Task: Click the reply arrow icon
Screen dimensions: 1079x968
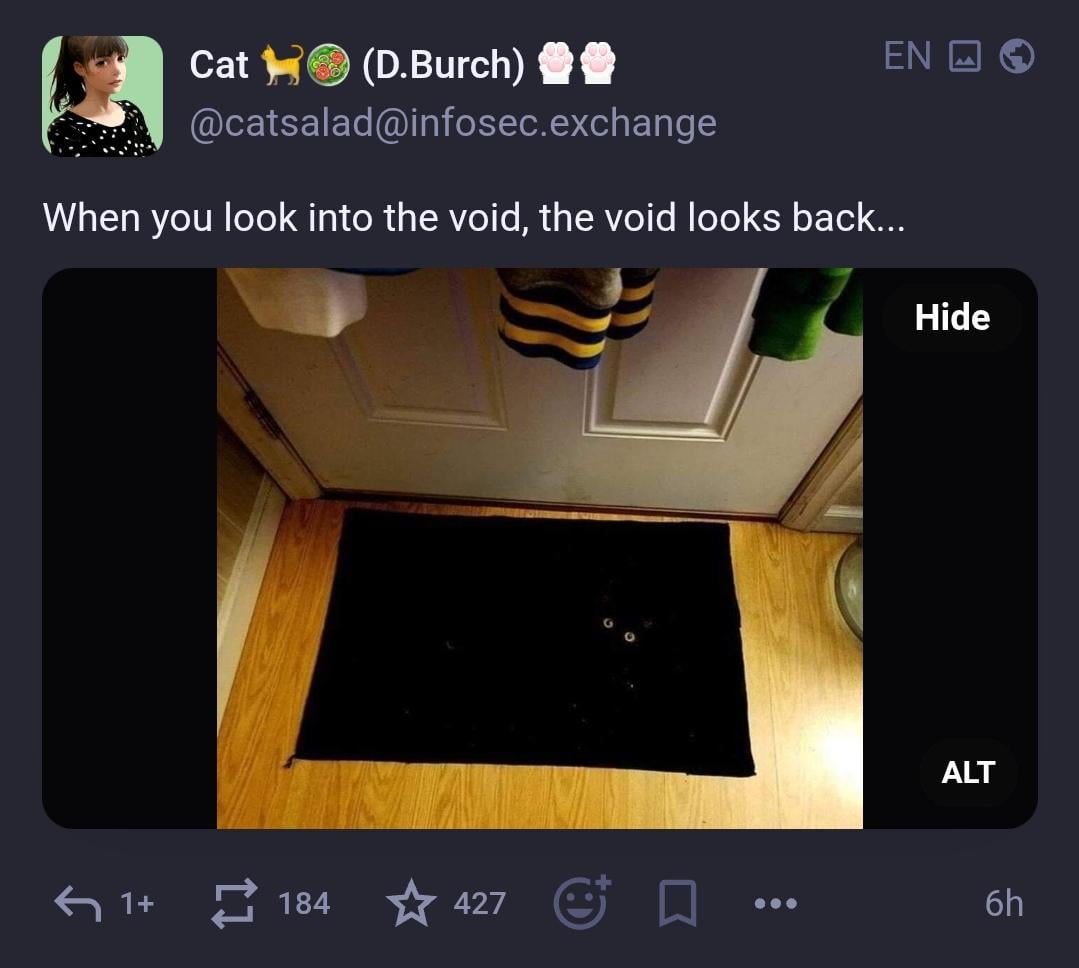Action: 78,903
